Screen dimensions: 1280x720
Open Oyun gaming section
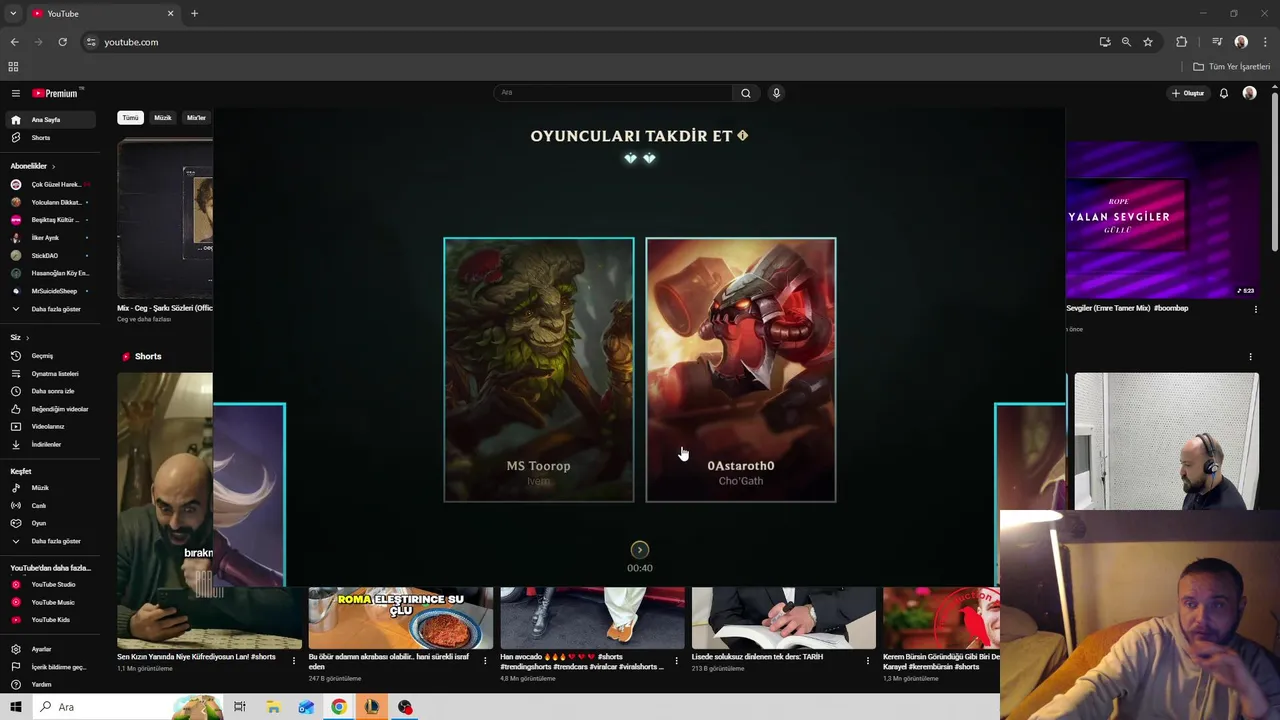[x=52, y=523]
